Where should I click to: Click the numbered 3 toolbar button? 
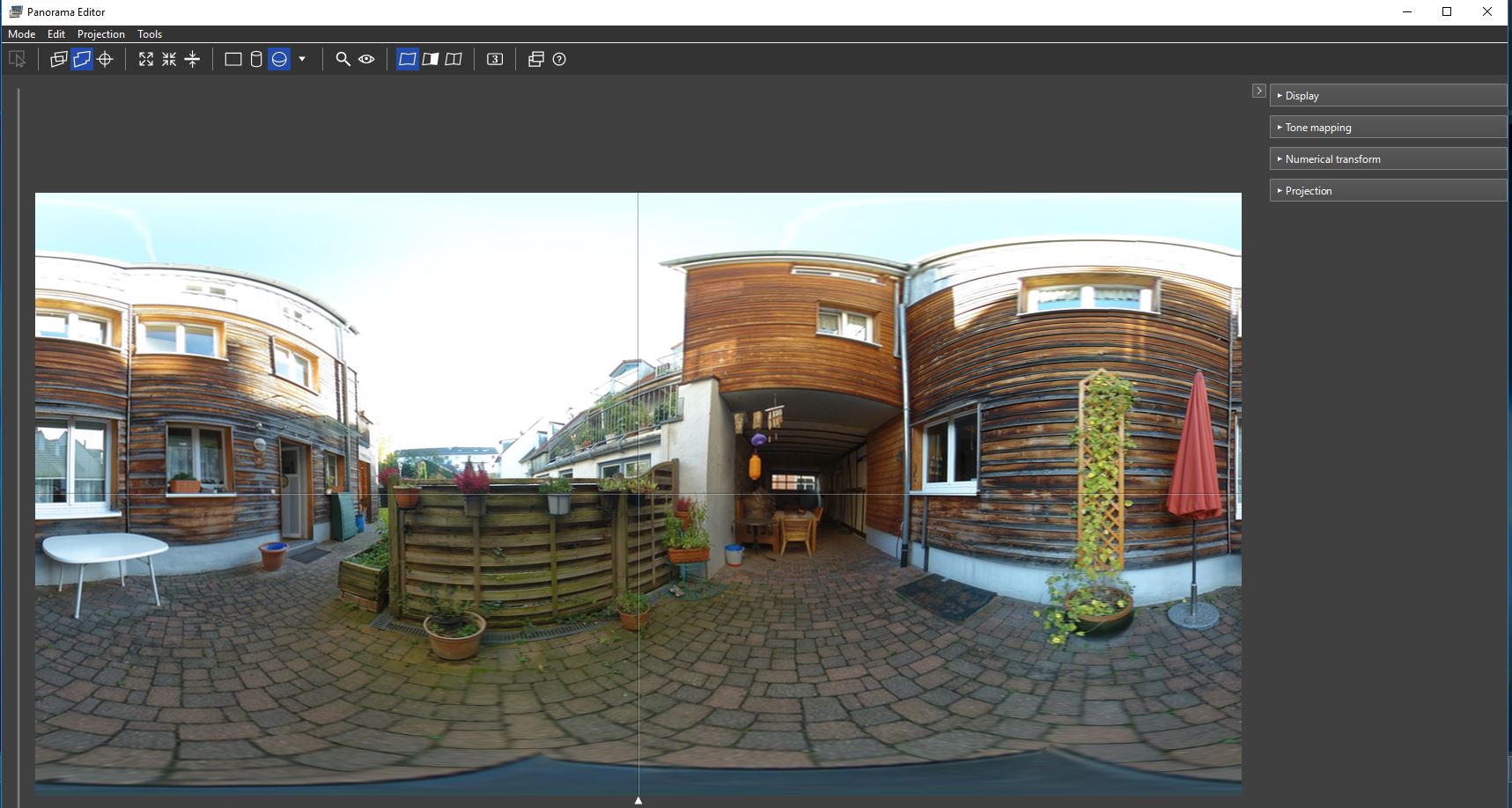coord(495,59)
